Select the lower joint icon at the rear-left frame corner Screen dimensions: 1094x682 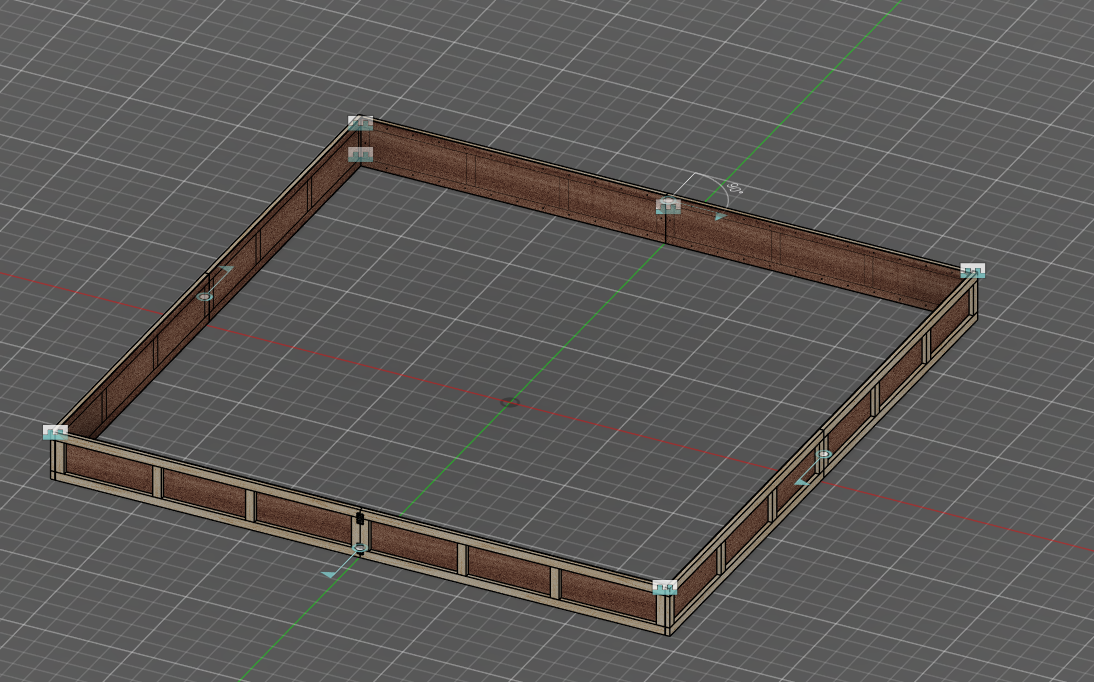click(360, 154)
